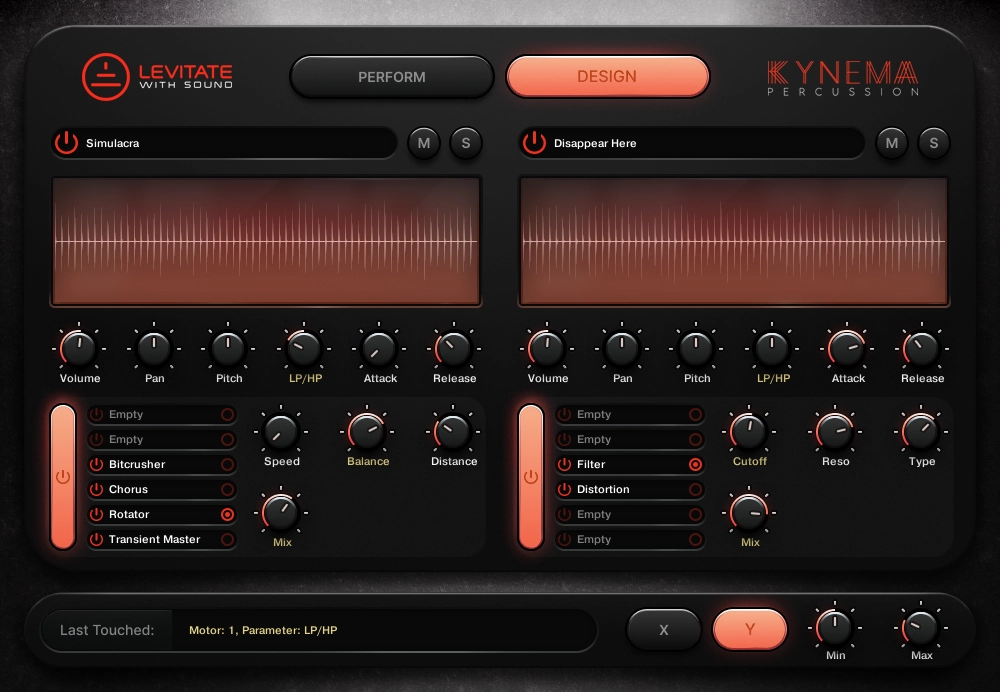1000x692 pixels.
Task: Switch to the DESIGN tab
Action: point(607,77)
